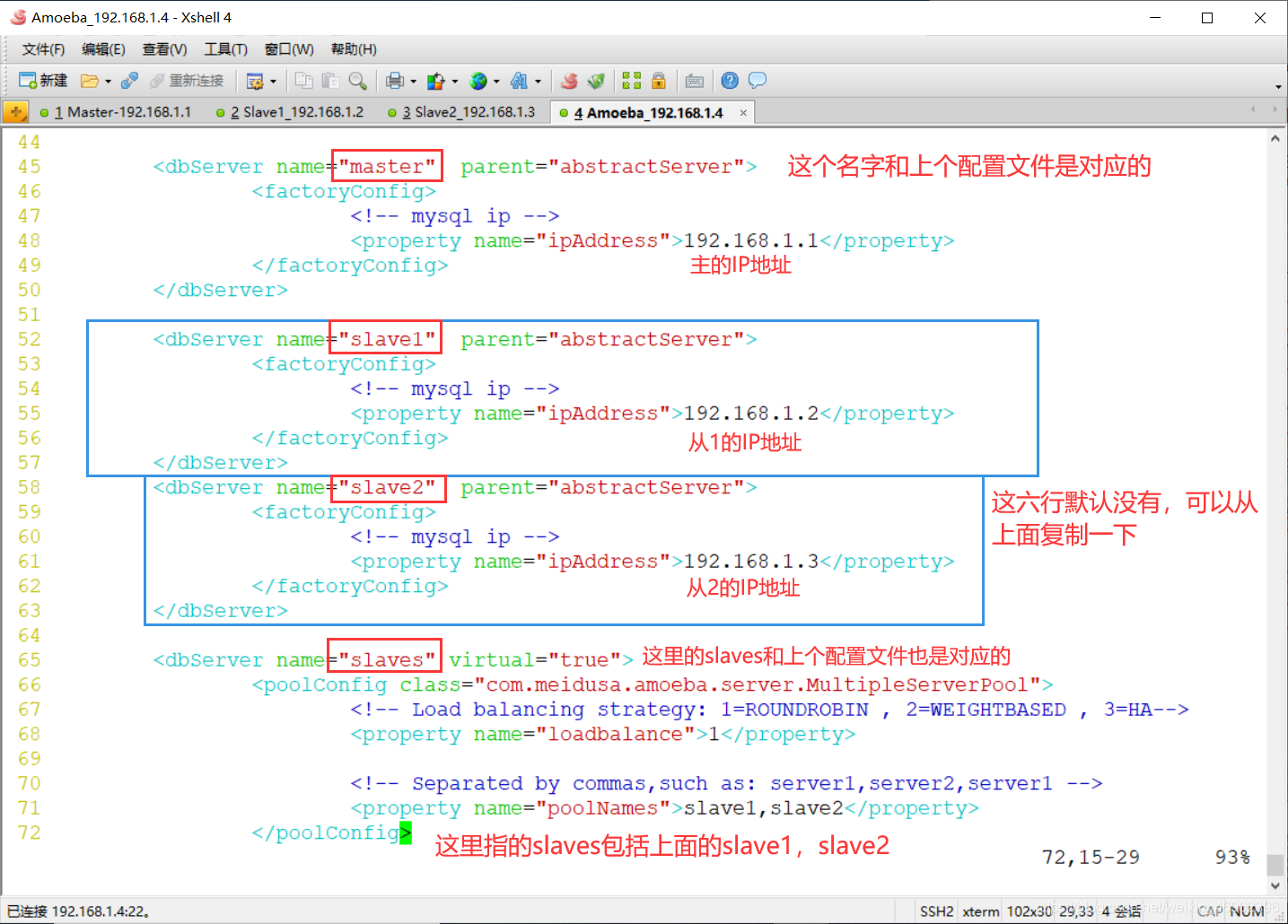Click tab strip right scroll arrow
Viewport: 1288px width, 924px height.
pyautogui.click(x=1275, y=109)
